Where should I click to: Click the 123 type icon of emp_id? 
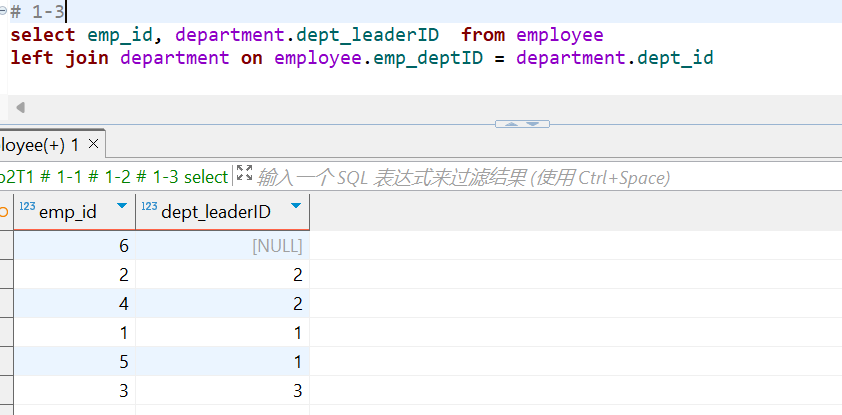(x=27, y=208)
